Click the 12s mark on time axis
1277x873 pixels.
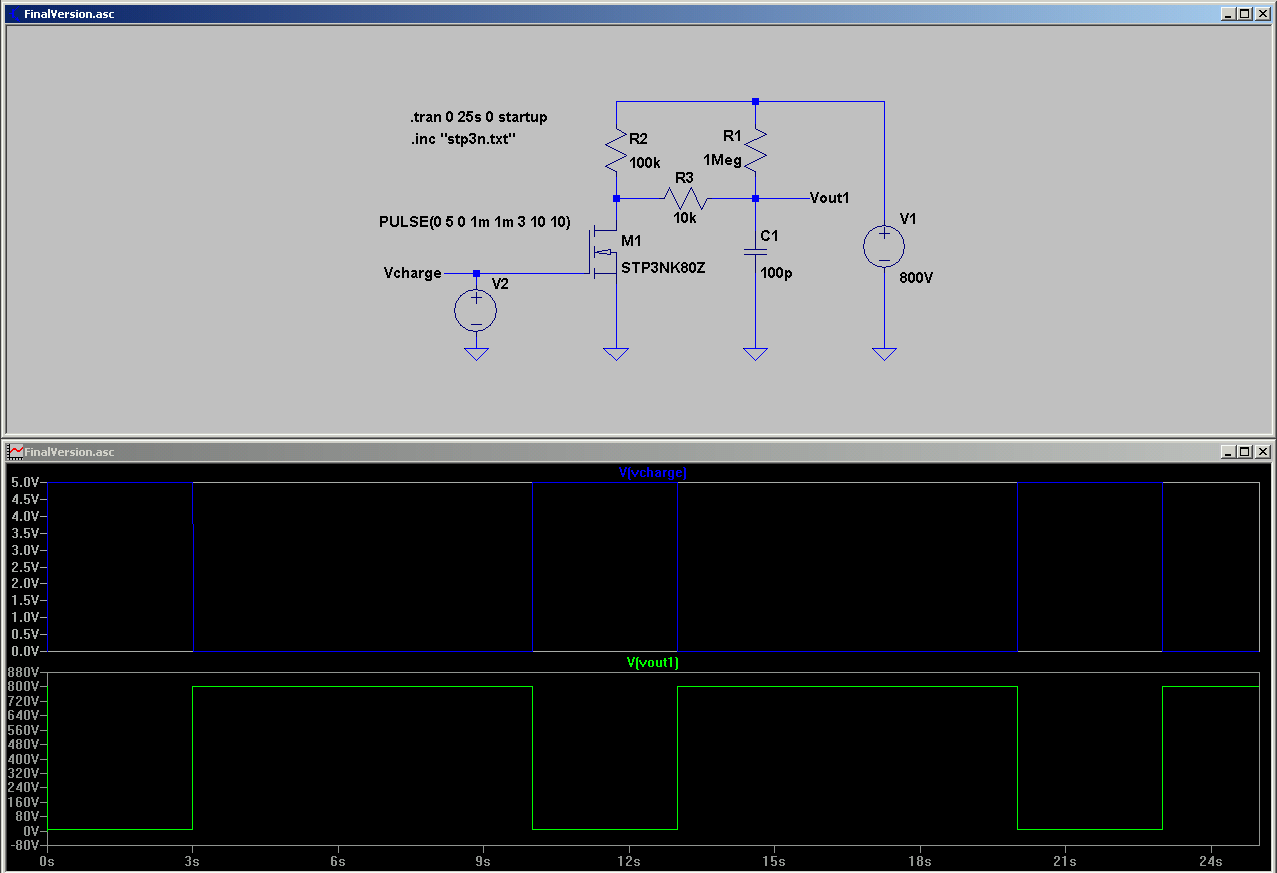(x=628, y=860)
